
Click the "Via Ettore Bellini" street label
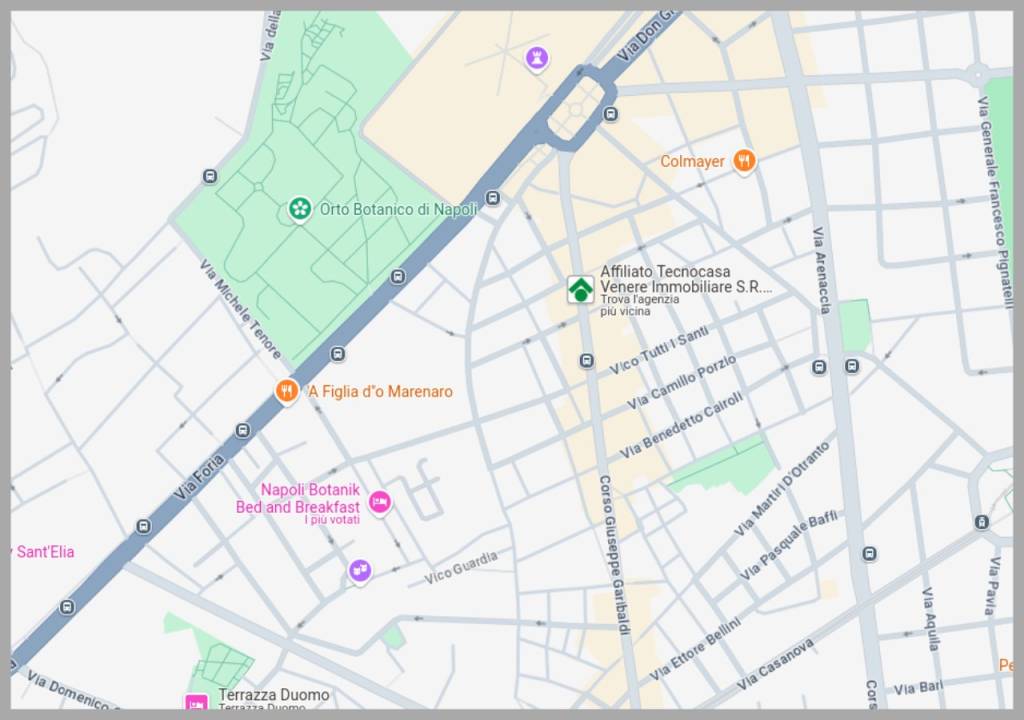tap(696, 649)
